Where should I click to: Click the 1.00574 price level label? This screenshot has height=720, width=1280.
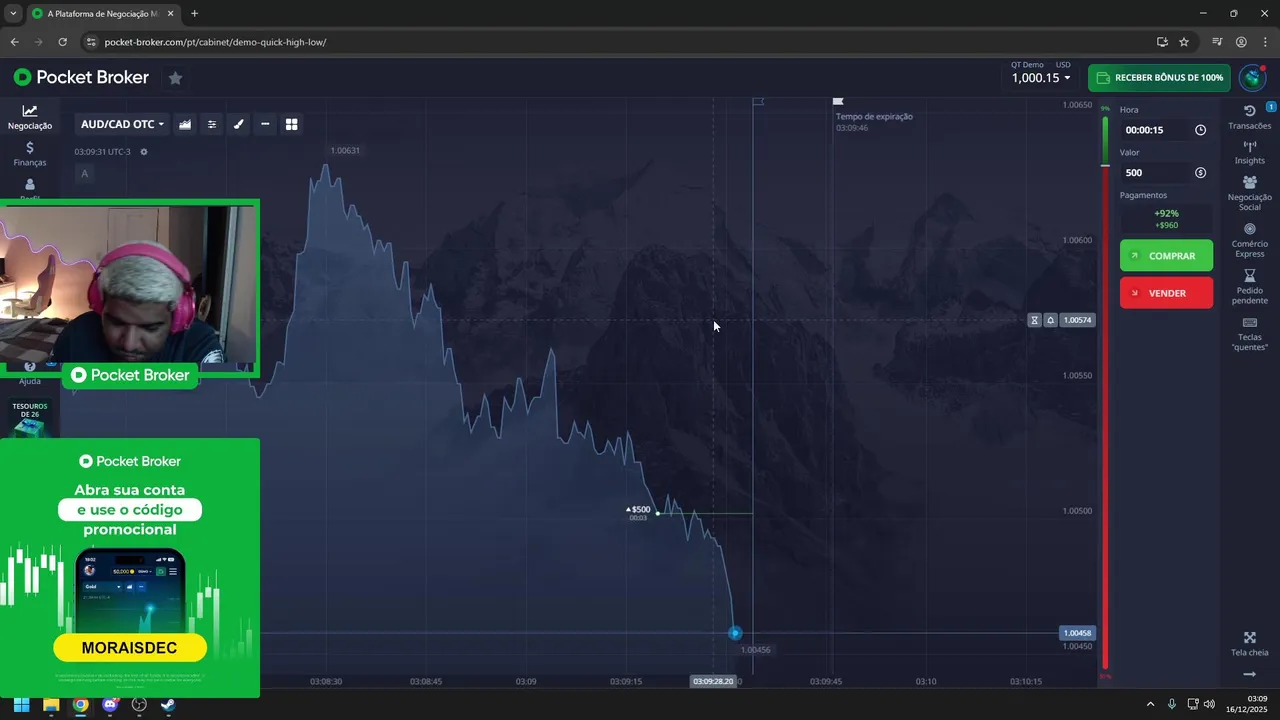click(1078, 320)
